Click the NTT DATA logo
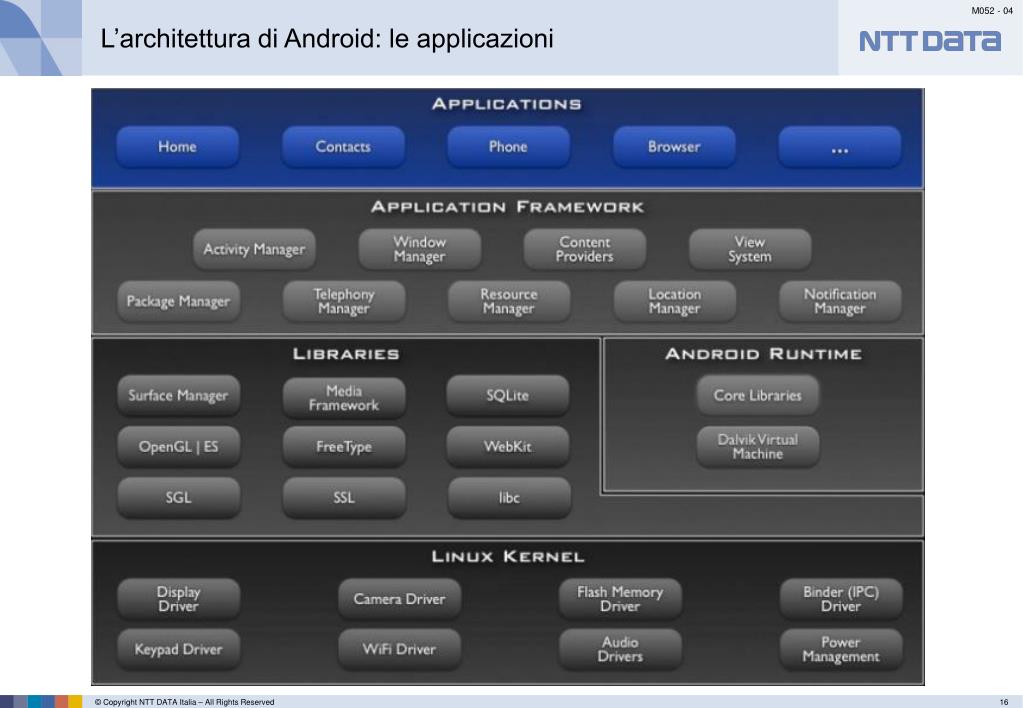Image resolution: width=1023 pixels, height=708 pixels. click(930, 40)
